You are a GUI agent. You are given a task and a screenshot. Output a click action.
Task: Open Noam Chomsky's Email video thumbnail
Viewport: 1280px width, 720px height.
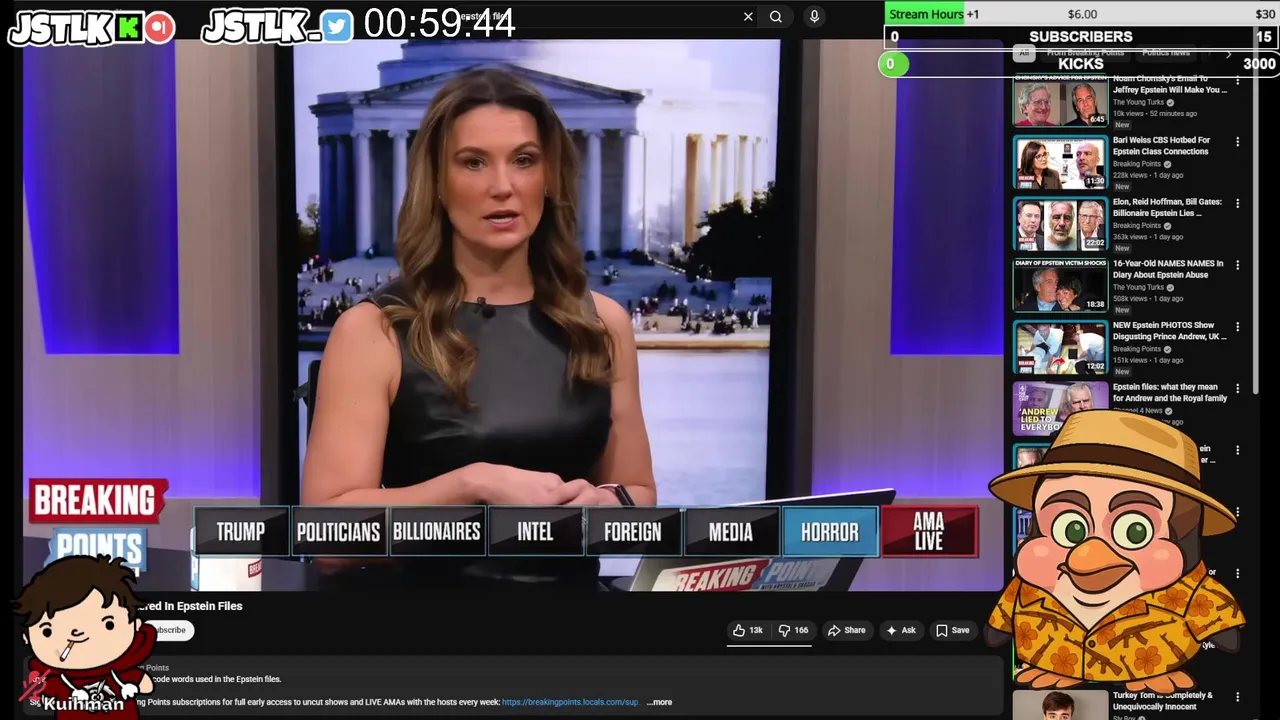[x=1060, y=101]
